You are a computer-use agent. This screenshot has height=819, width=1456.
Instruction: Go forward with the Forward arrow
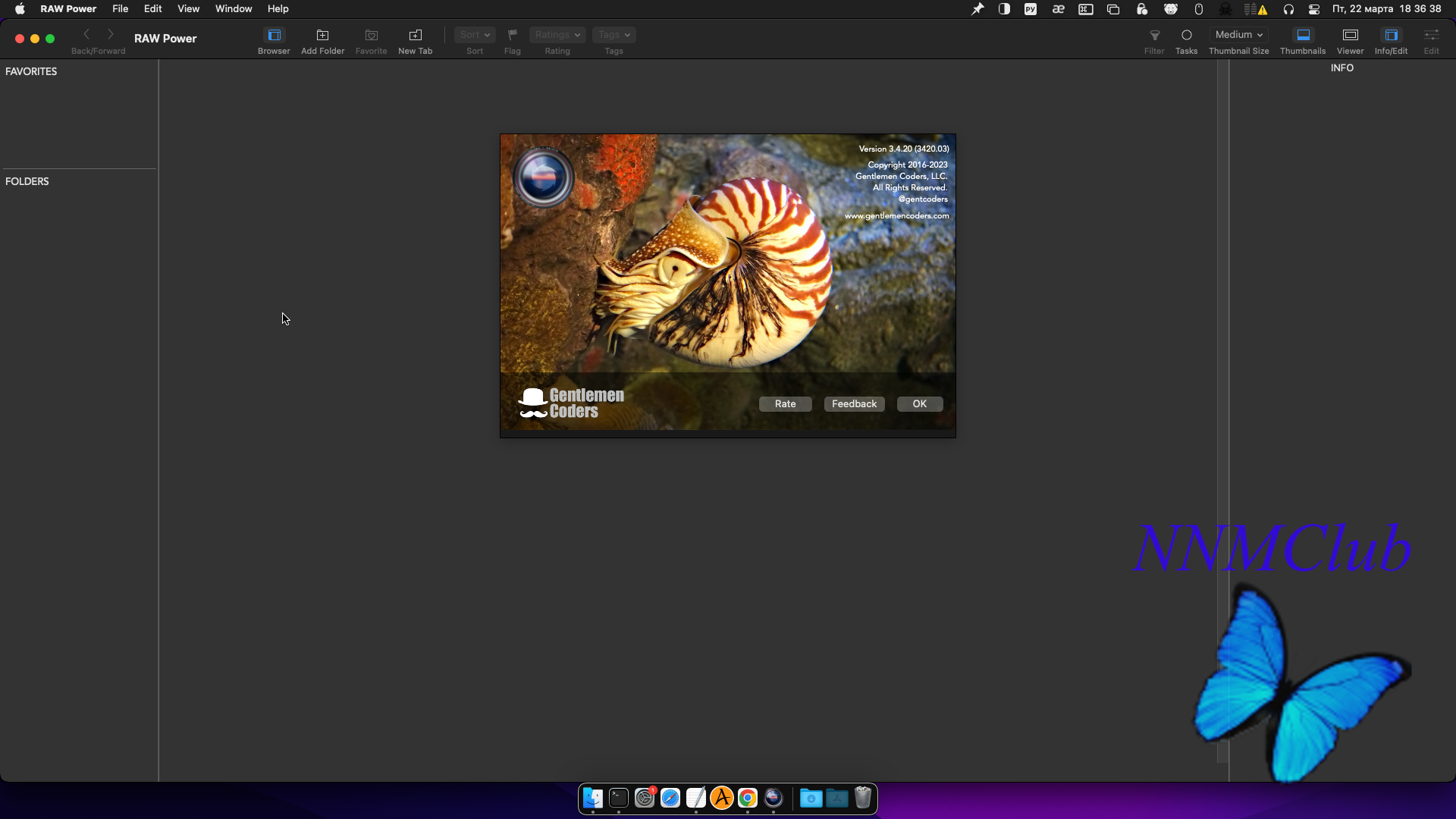tap(111, 34)
